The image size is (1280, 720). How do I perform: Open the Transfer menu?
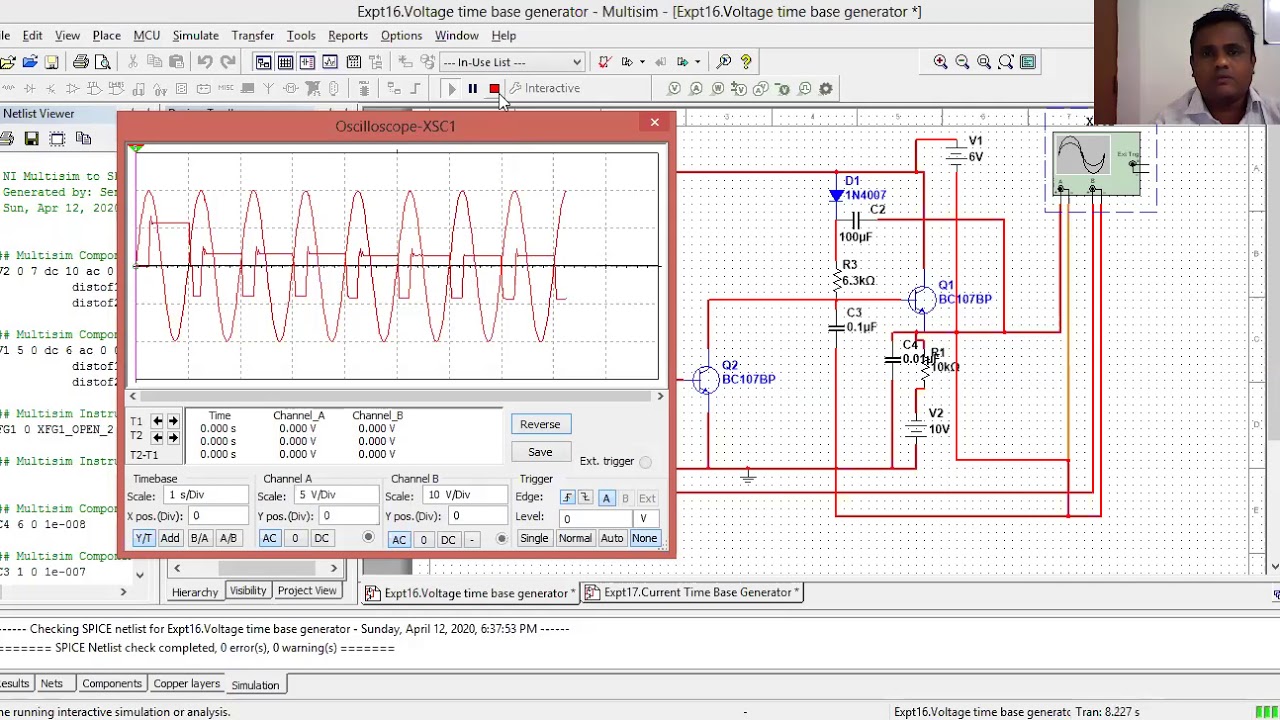(x=252, y=35)
